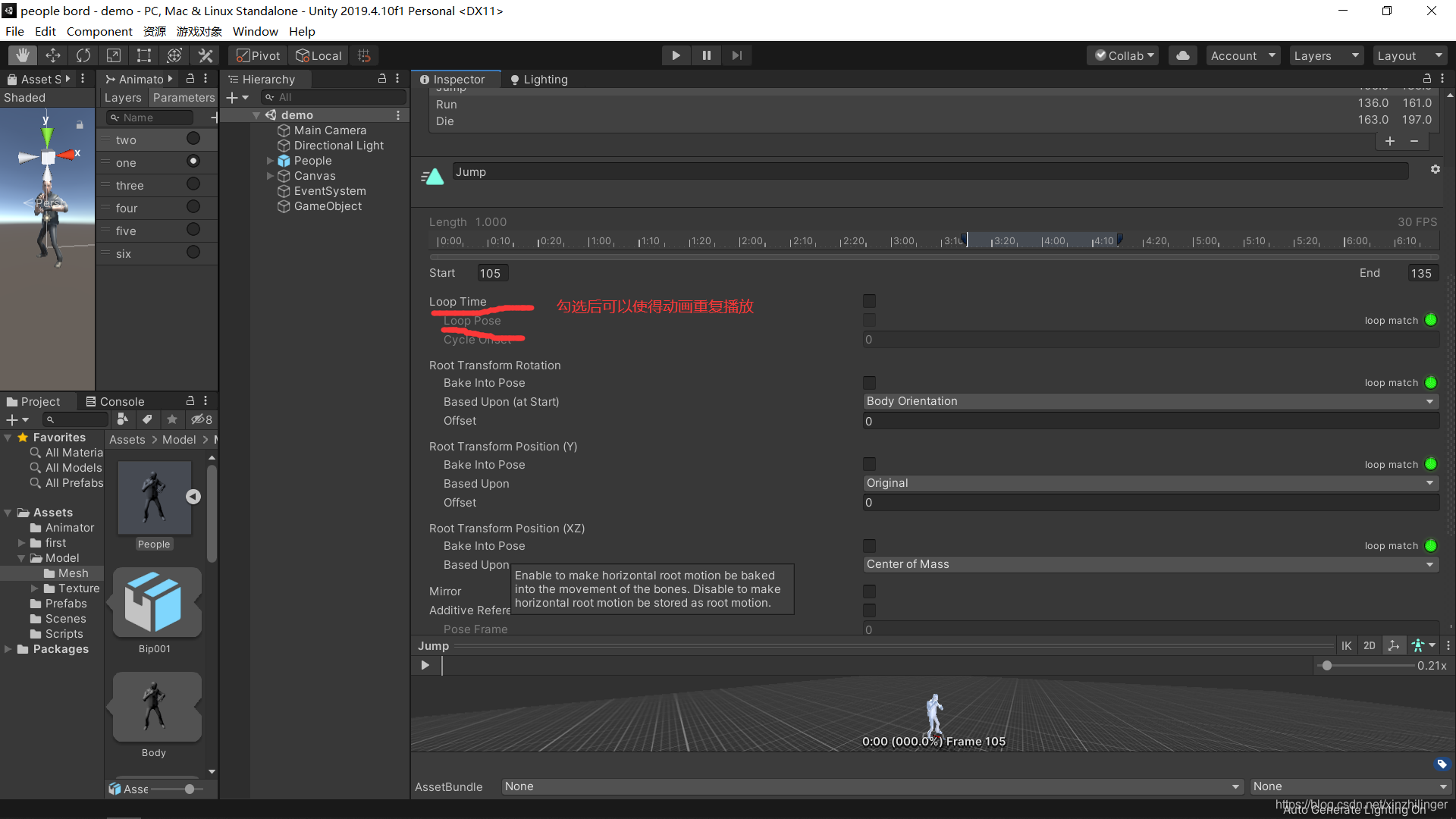Viewport: 1456px width, 819px height.
Task: Lock the Inspector panel
Action: pyautogui.click(x=1427, y=79)
